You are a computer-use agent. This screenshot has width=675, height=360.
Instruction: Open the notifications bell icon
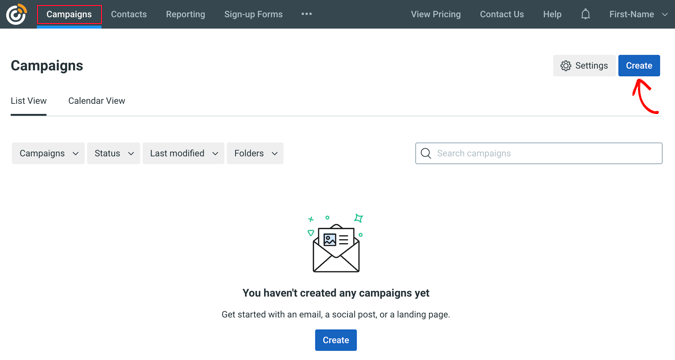(x=585, y=14)
